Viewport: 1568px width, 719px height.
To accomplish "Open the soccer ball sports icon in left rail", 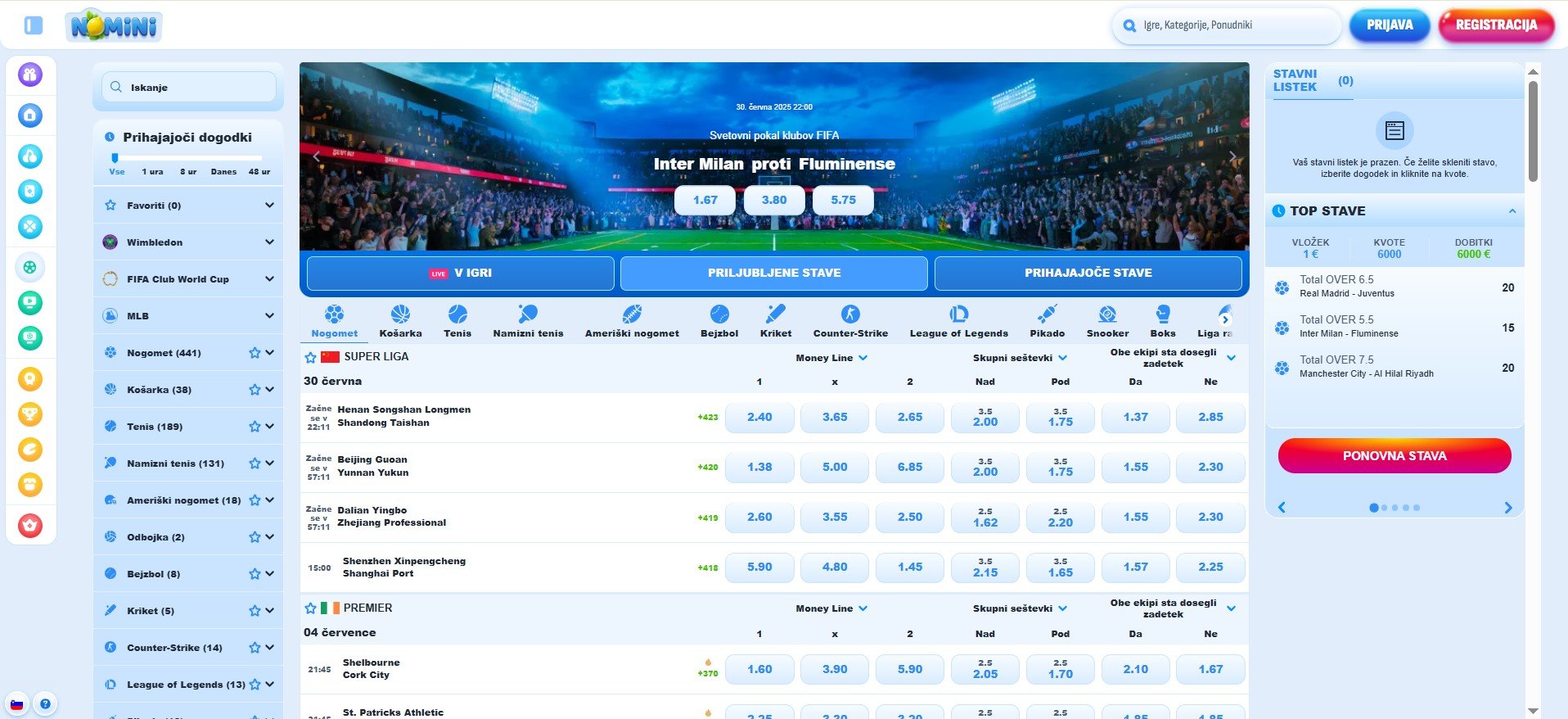I will coord(30,267).
